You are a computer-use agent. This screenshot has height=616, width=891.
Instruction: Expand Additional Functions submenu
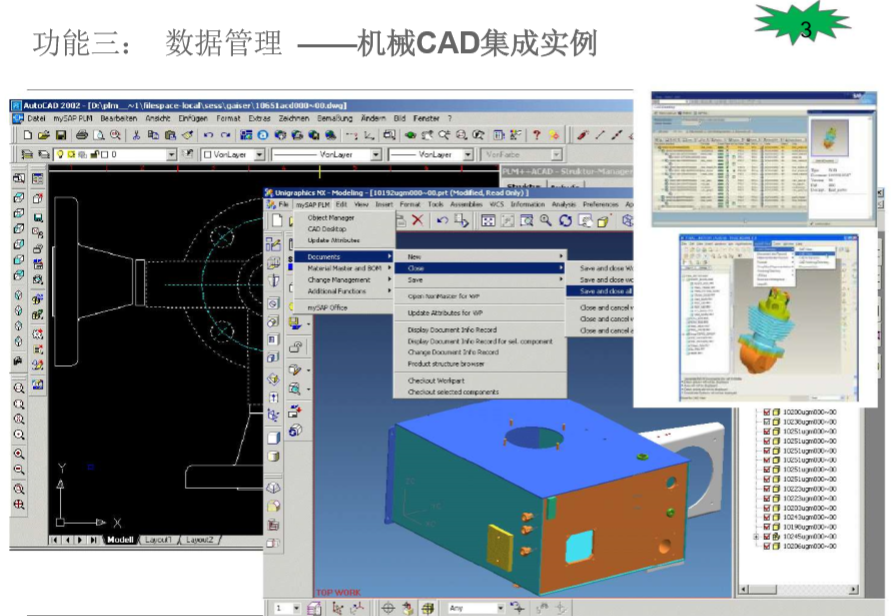344,292
